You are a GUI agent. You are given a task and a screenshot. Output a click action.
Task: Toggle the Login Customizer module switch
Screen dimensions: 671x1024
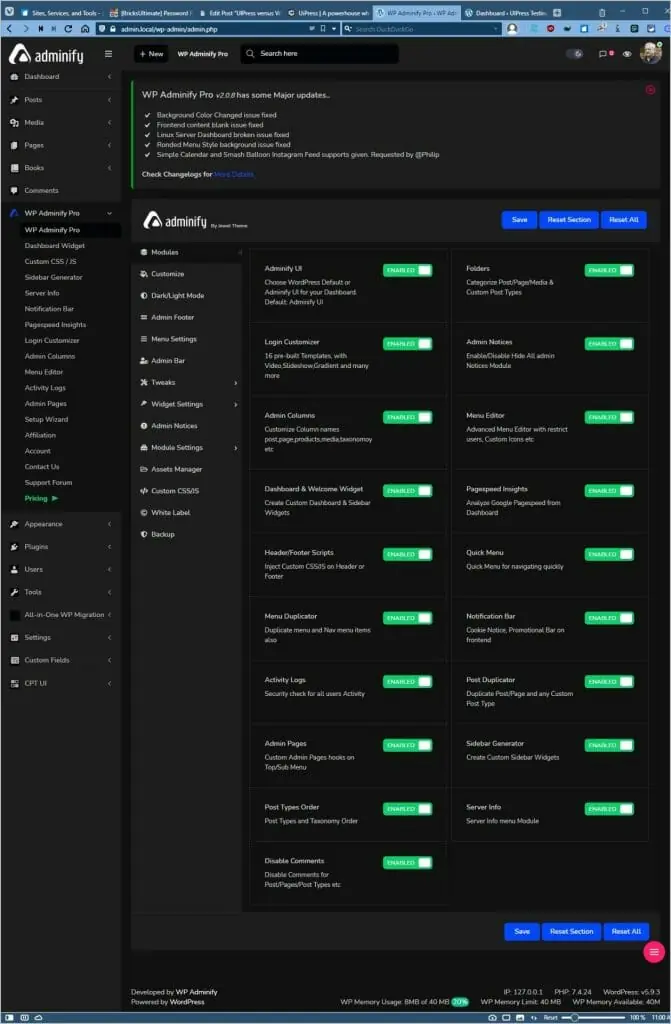pyautogui.click(x=407, y=344)
